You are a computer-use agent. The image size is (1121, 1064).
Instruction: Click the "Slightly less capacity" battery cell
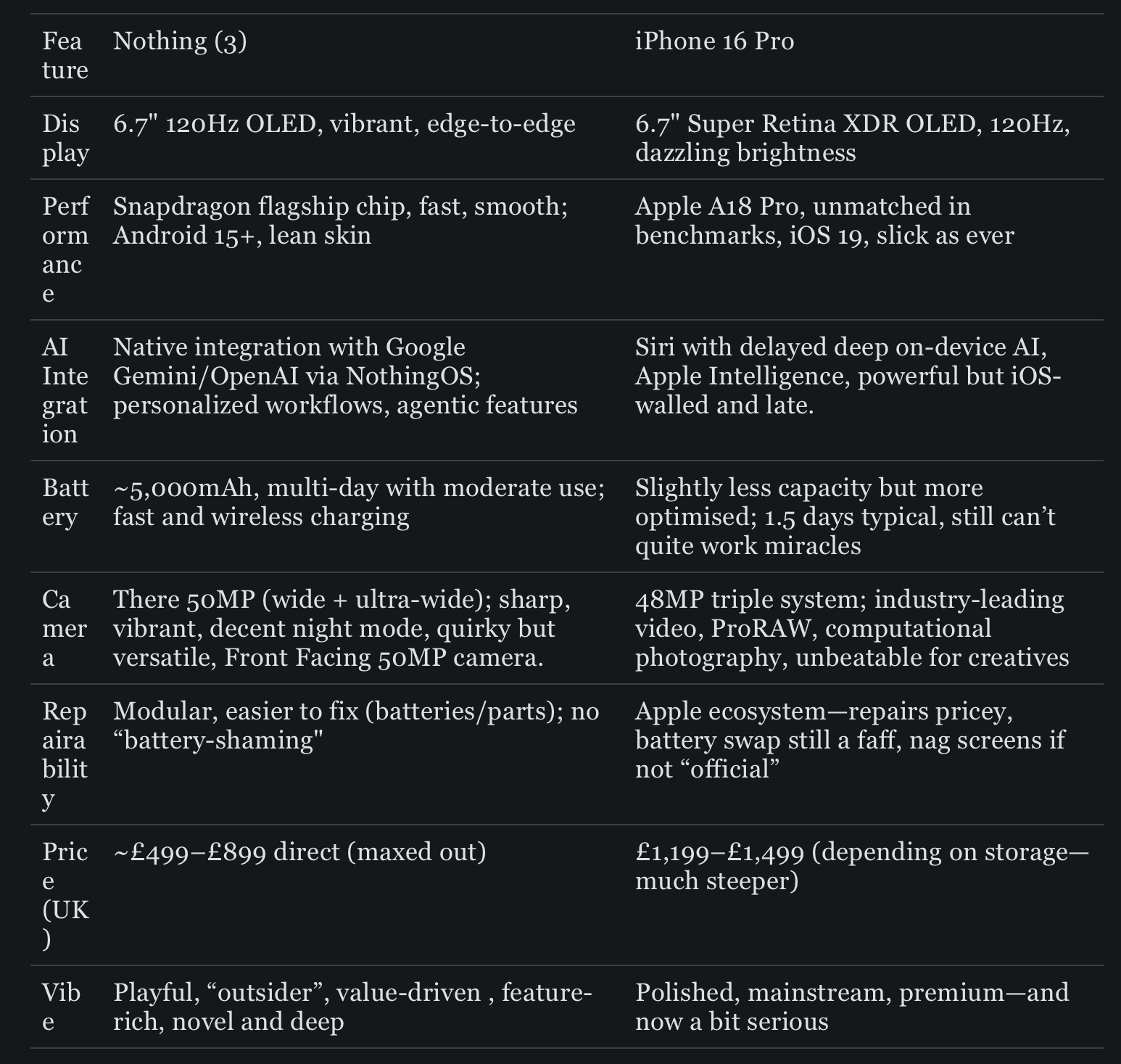click(x=845, y=516)
